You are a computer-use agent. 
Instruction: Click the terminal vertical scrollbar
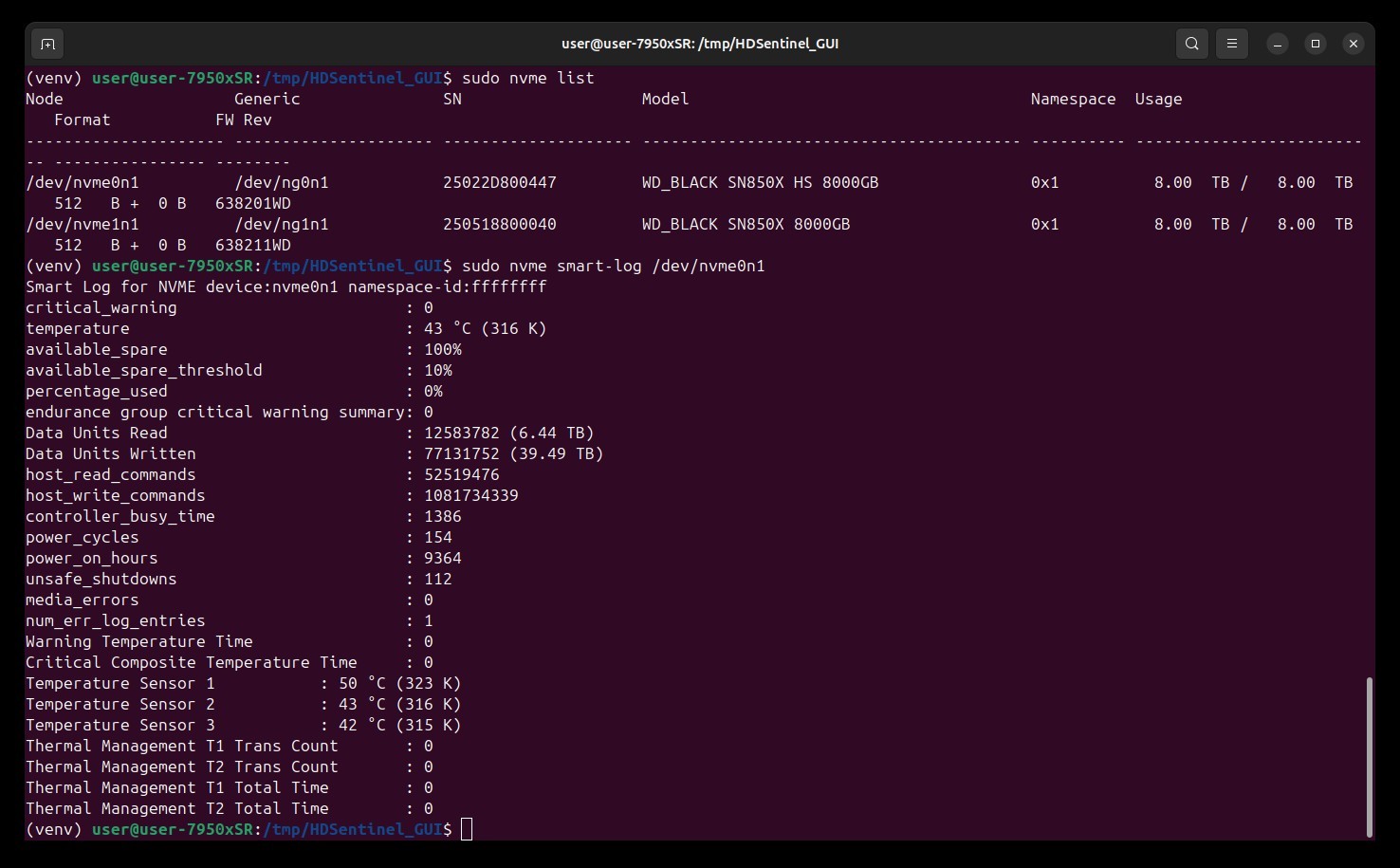click(1369, 756)
